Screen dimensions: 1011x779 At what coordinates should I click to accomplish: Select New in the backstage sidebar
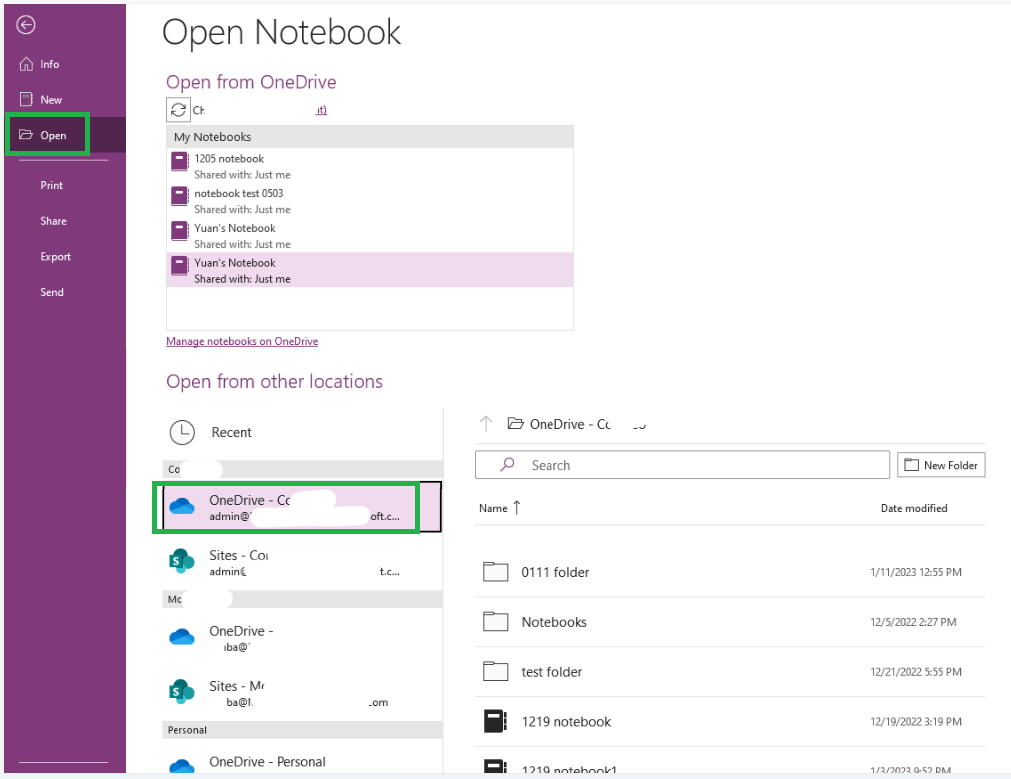click(64, 99)
